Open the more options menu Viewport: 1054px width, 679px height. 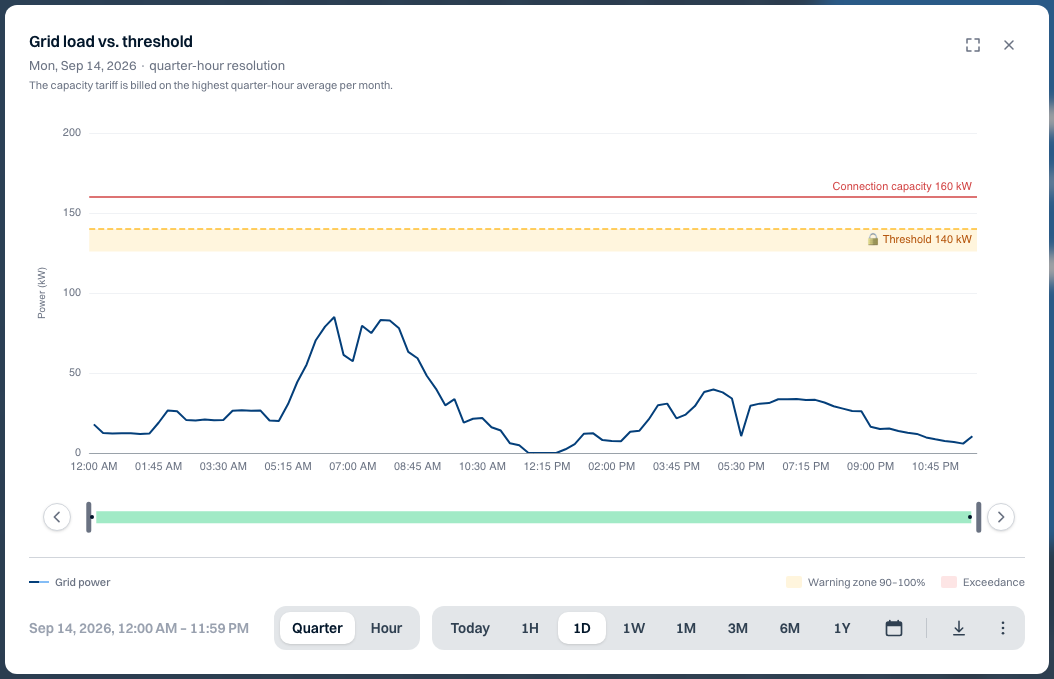[x=1002, y=628]
